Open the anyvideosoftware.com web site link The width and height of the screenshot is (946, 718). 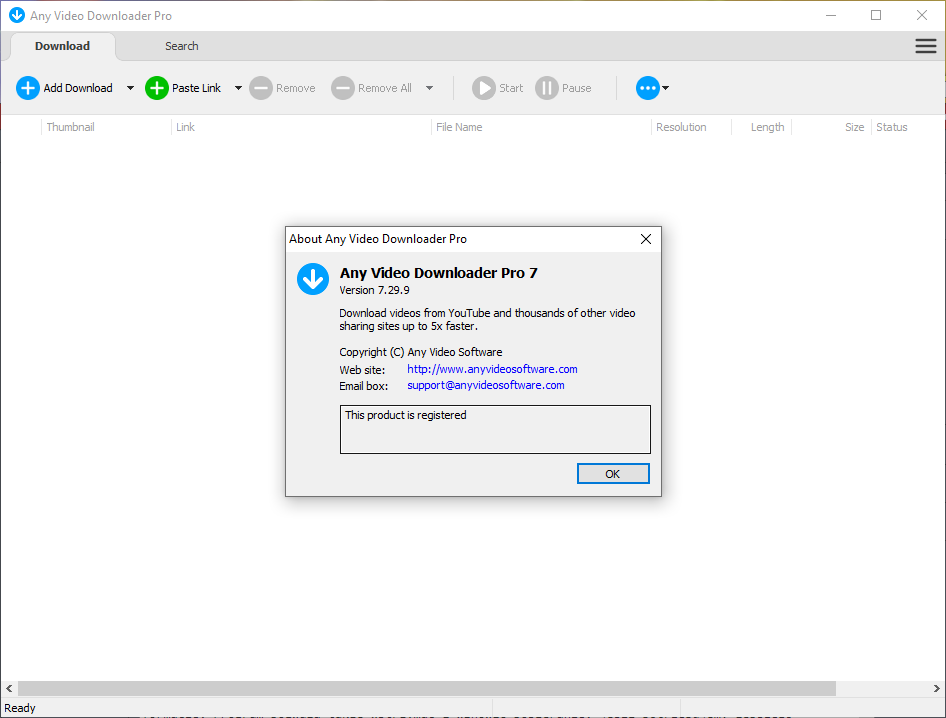[x=492, y=369]
